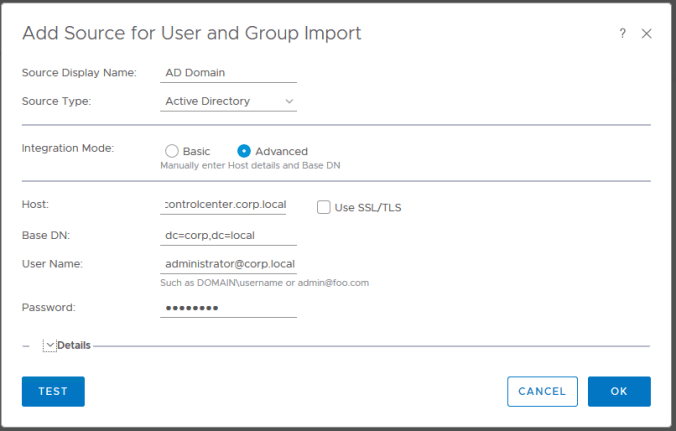Image resolution: width=676 pixels, height=431 pixels.
Task: Expand the Details section chevron
Action: coord(49,345)
